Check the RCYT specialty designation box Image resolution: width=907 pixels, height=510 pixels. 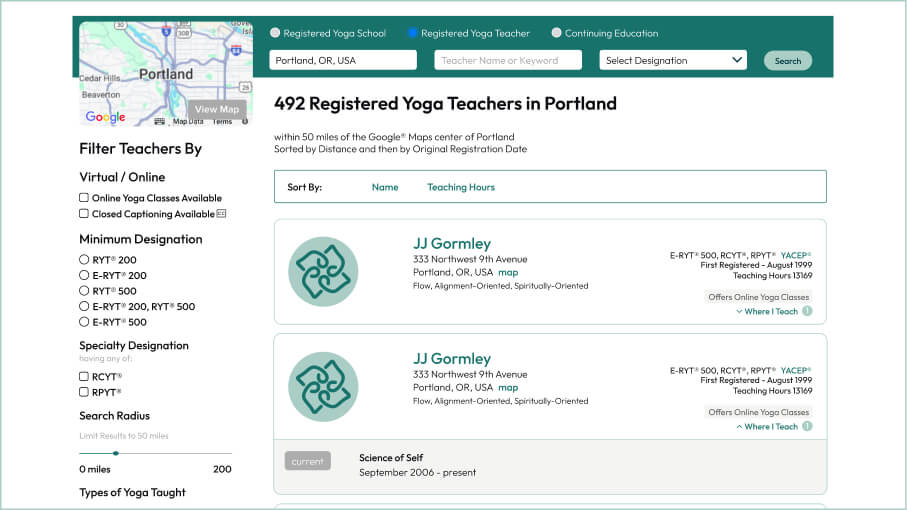click(x=84, y=377)
